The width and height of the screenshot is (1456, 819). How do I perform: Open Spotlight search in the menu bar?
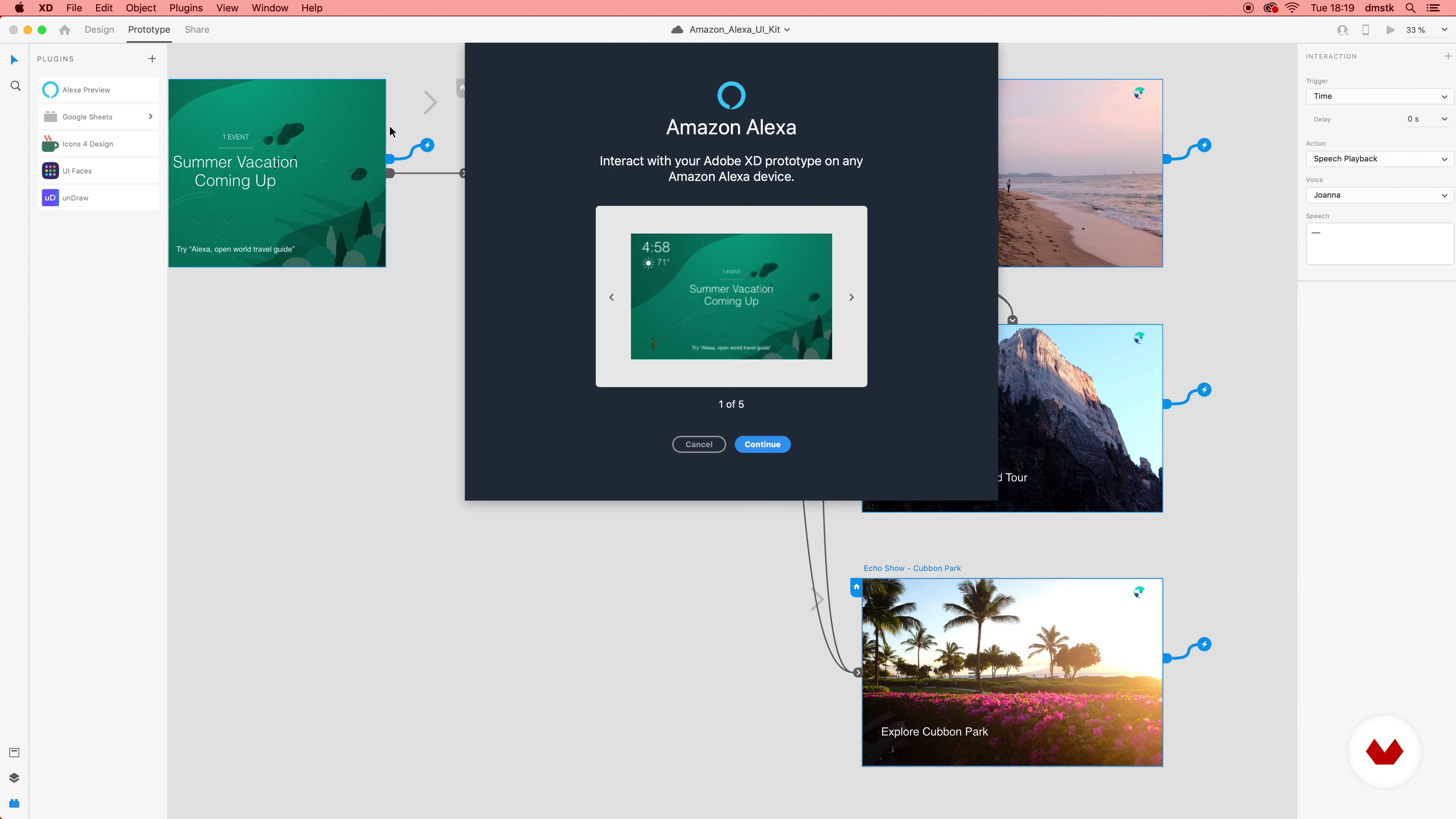pyautogui.click(x=1411, y=8)
